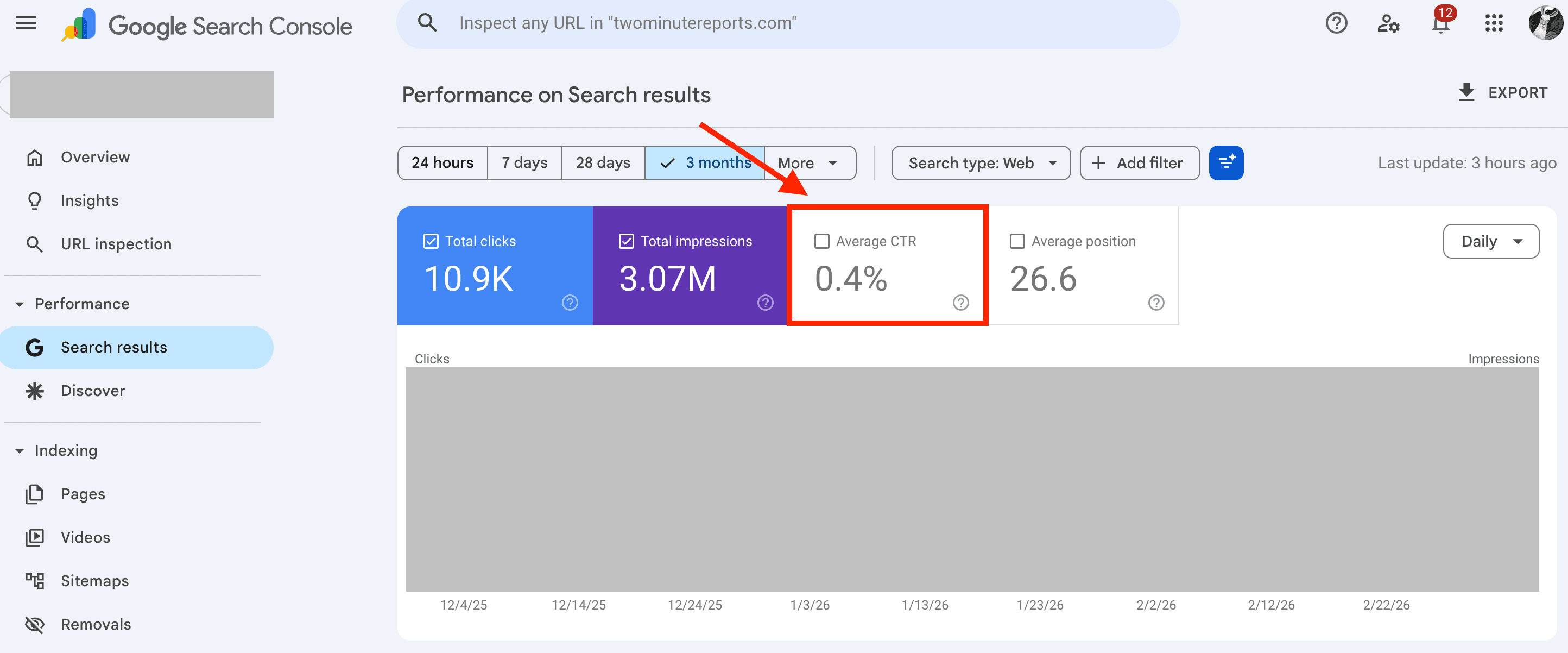Open the hamburger main menu
Screen dimensions: 1568x653
click(x=26, y=23)
